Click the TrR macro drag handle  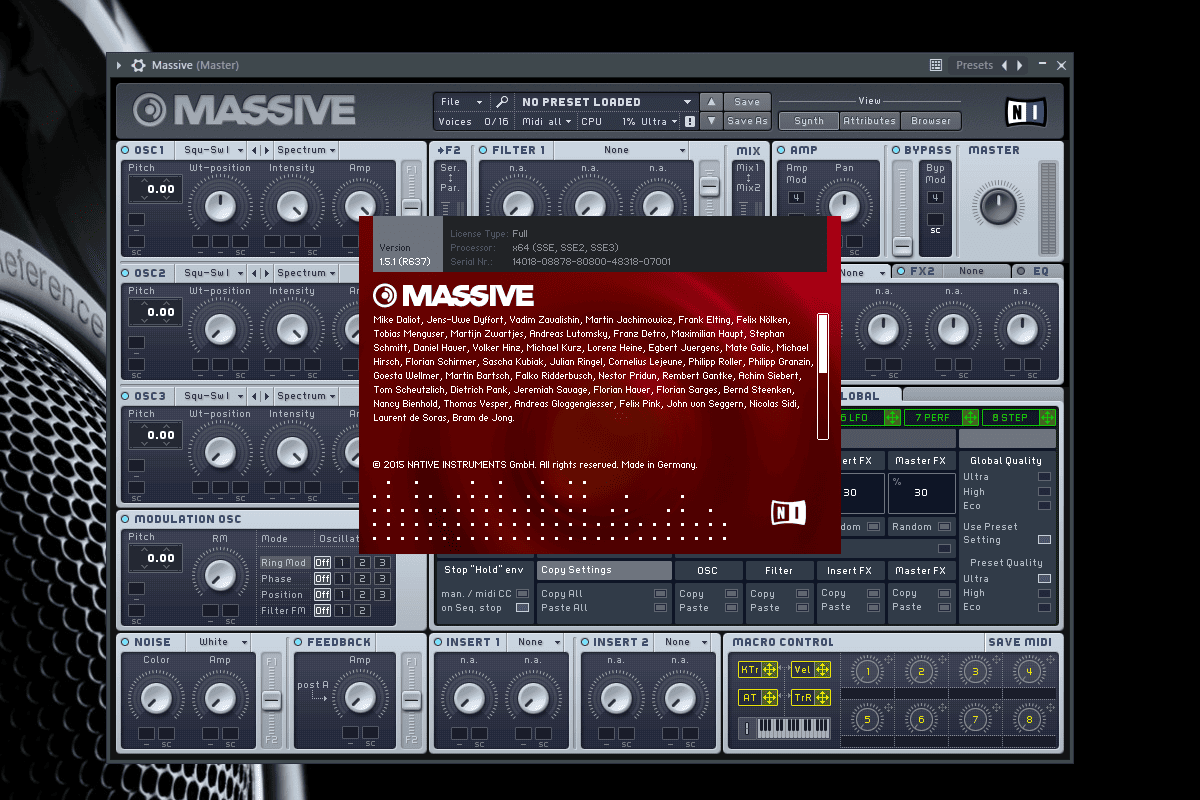pos(823,698)
